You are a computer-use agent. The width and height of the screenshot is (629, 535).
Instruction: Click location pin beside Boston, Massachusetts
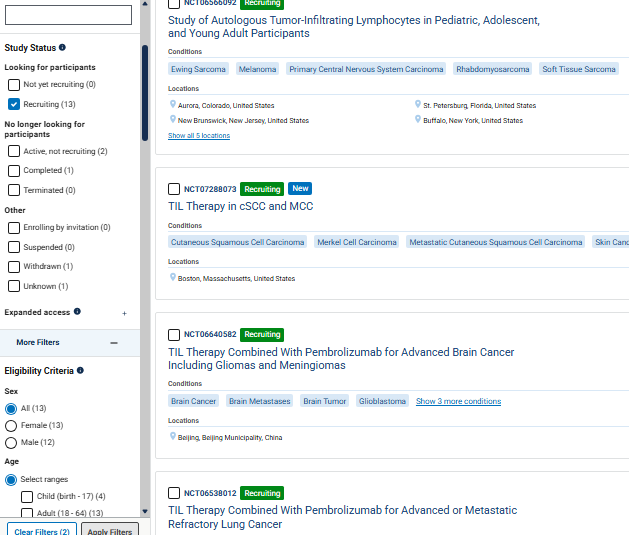pyautogui.click(x=173, y=277)
